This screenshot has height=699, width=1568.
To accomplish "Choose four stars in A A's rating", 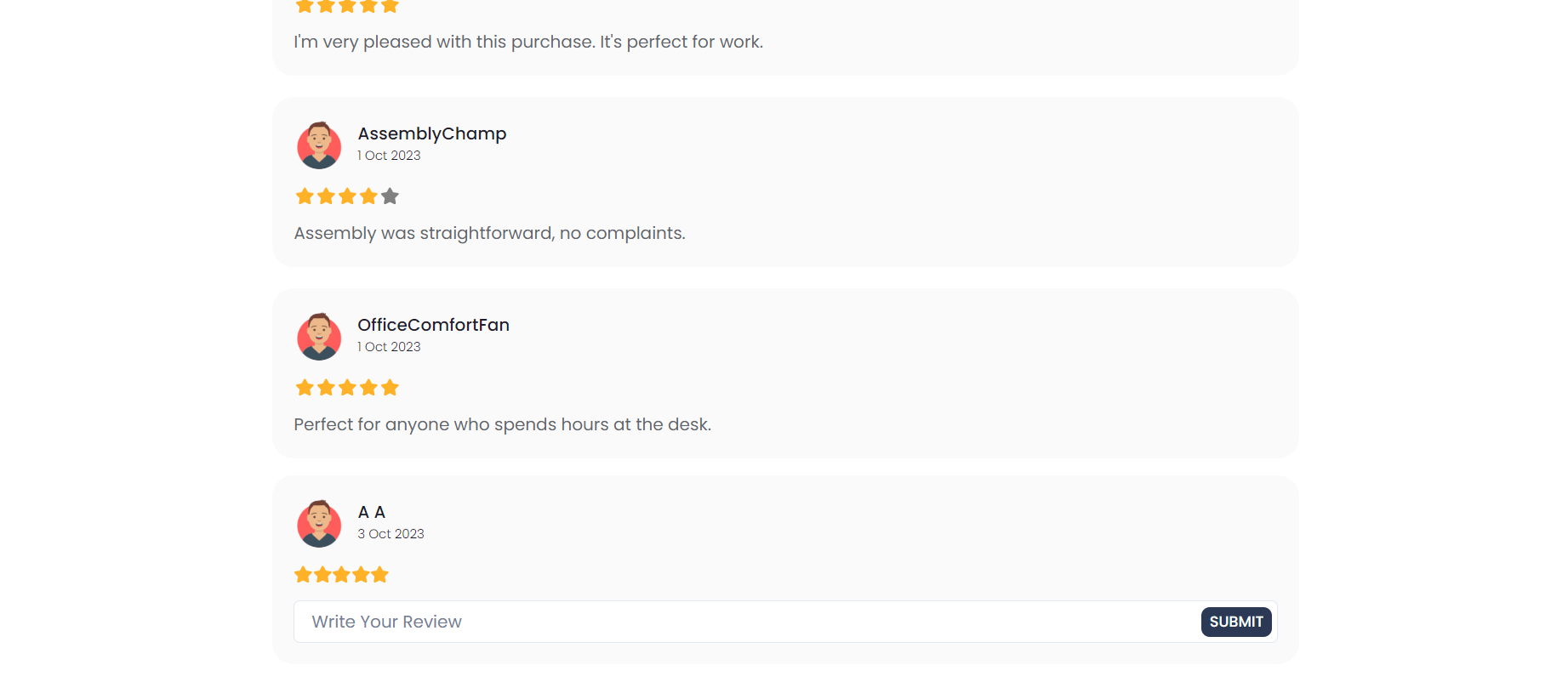I will 361,575.
